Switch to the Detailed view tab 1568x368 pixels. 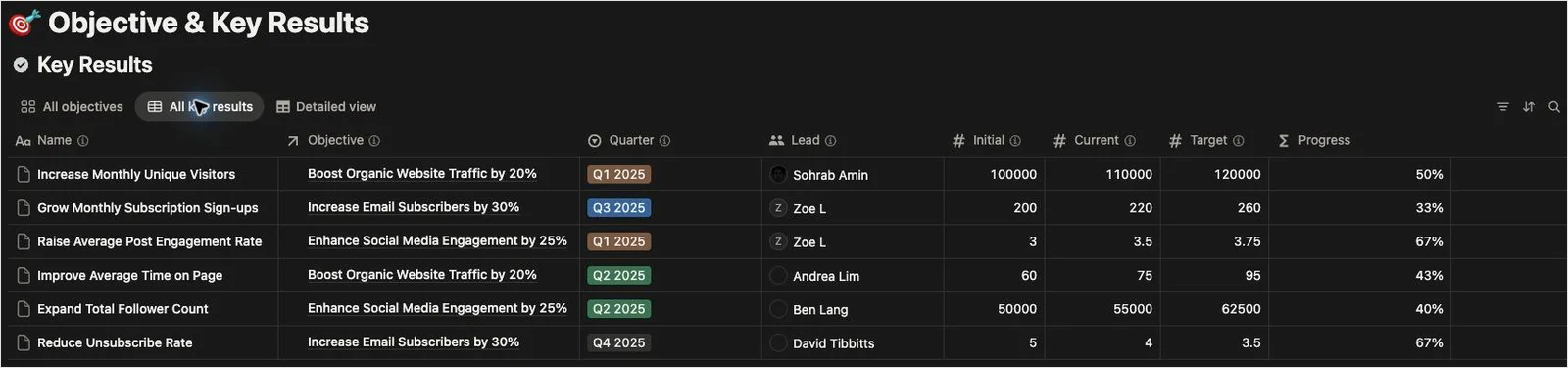coord(326,107)
